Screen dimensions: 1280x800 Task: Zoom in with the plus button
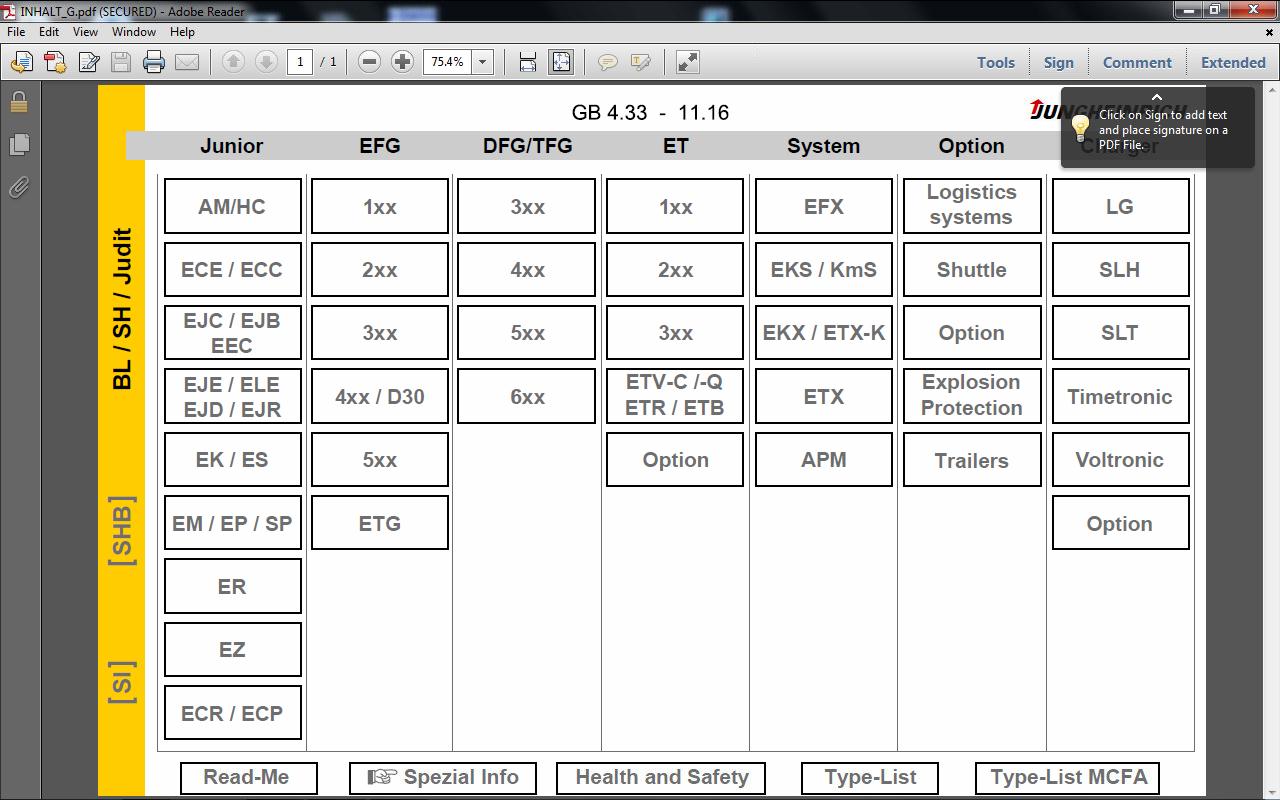coord(402,62)
